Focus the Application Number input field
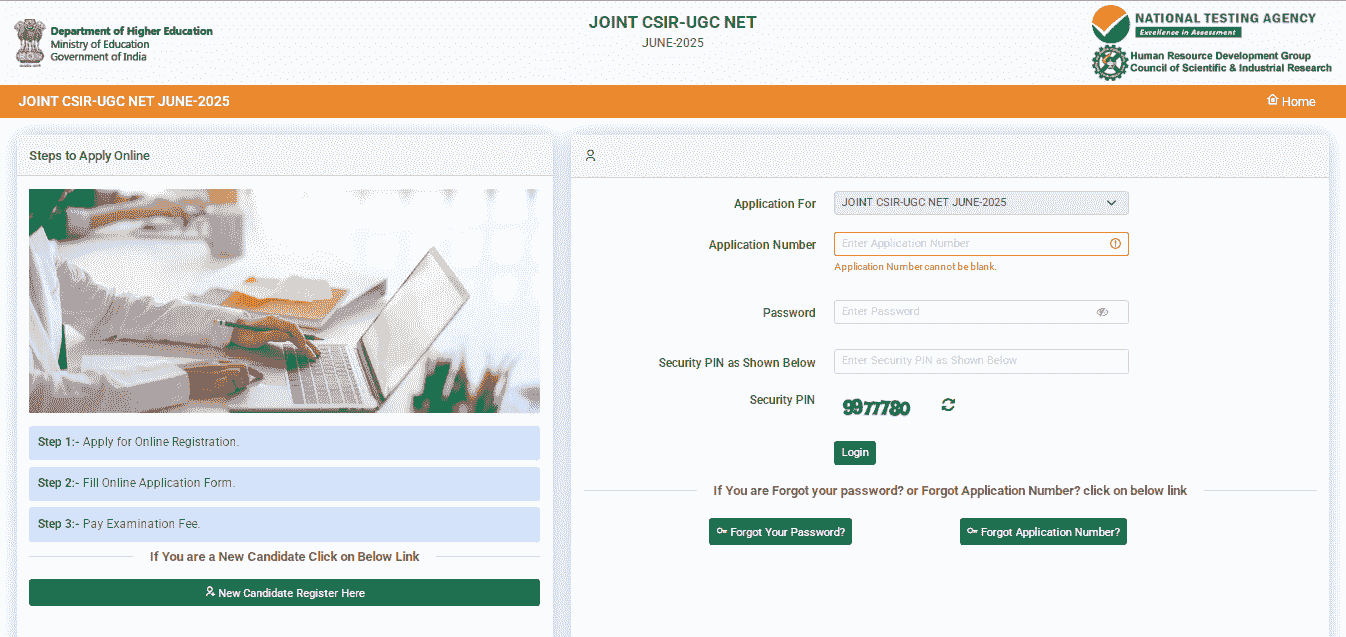This screenshot has width=1346, height=637. [x=981, y=244]
